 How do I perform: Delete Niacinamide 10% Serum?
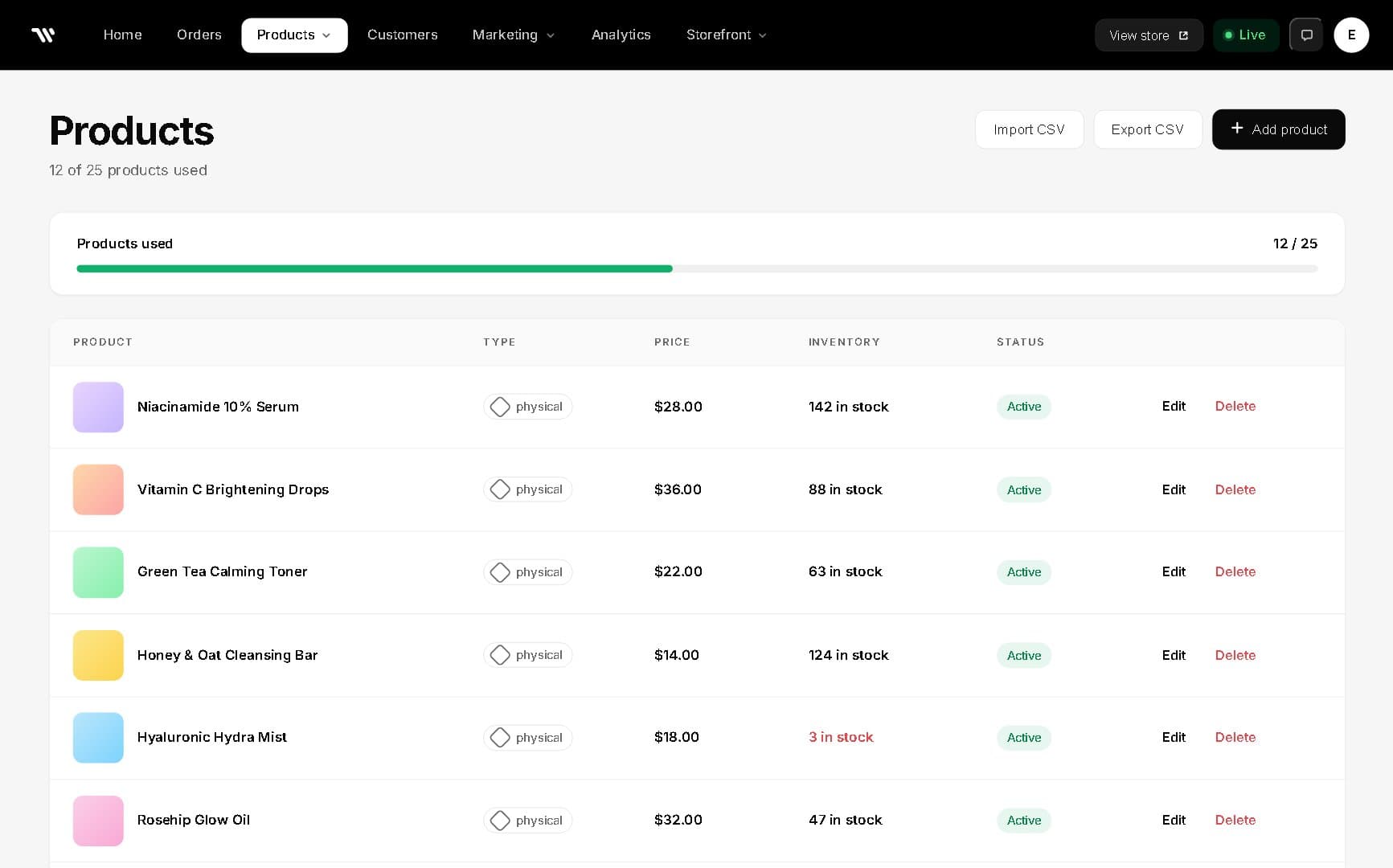point(1235,407)
